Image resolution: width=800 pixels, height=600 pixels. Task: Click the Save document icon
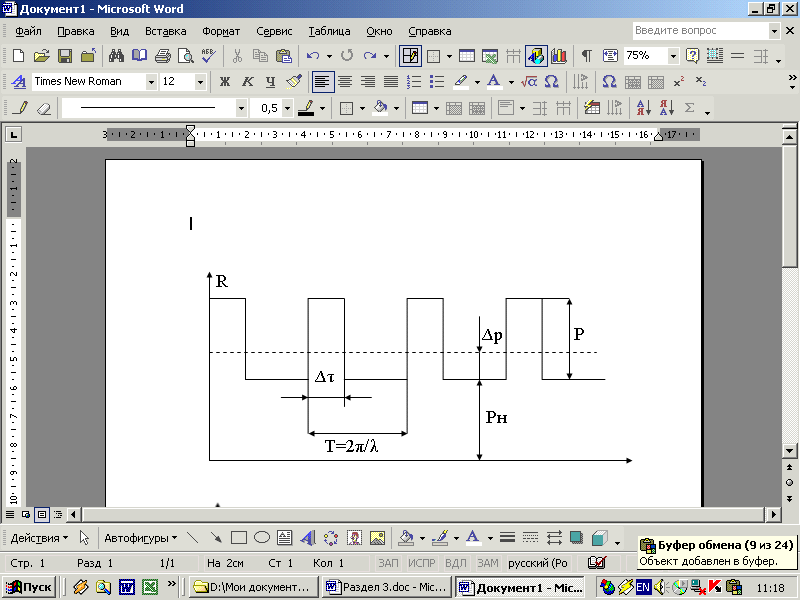[64, 56]
